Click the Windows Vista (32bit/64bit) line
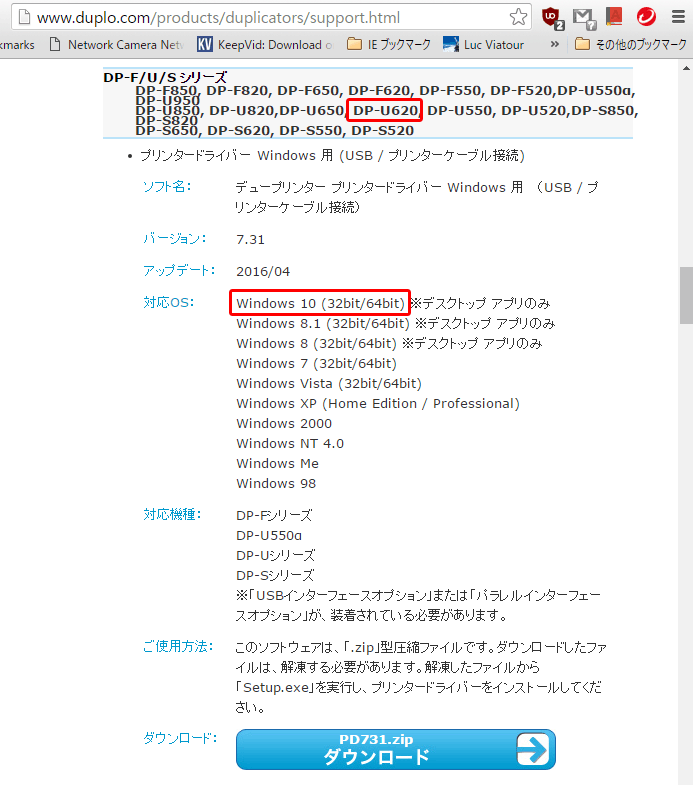693x785 pixels. tap(328, 383)
